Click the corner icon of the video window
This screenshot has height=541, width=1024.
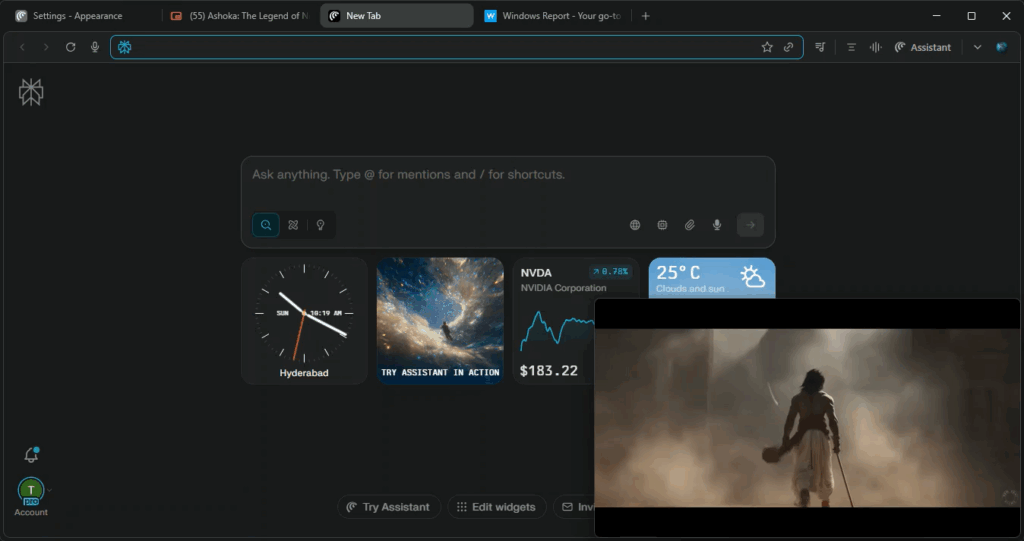click(1010, 497)
